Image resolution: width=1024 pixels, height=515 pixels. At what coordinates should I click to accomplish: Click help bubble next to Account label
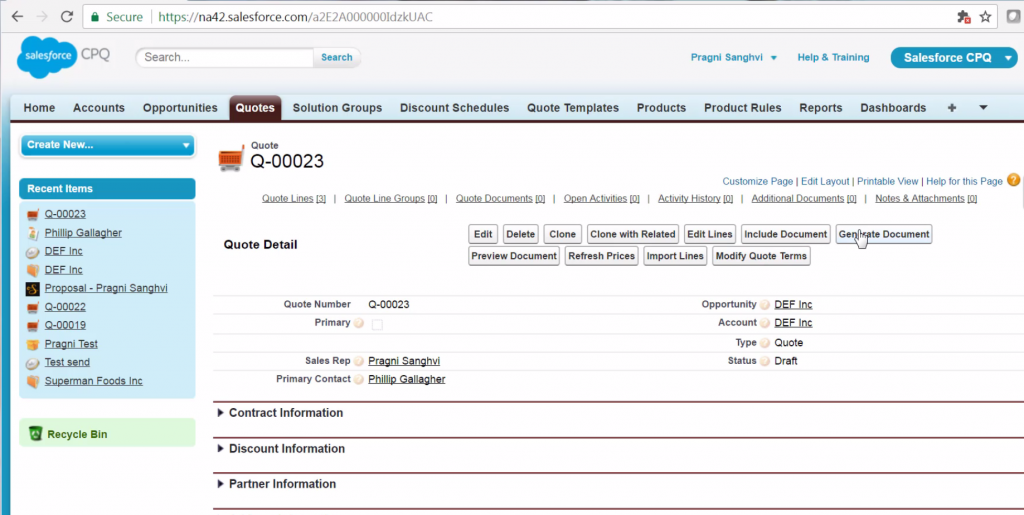click(765, 323)
